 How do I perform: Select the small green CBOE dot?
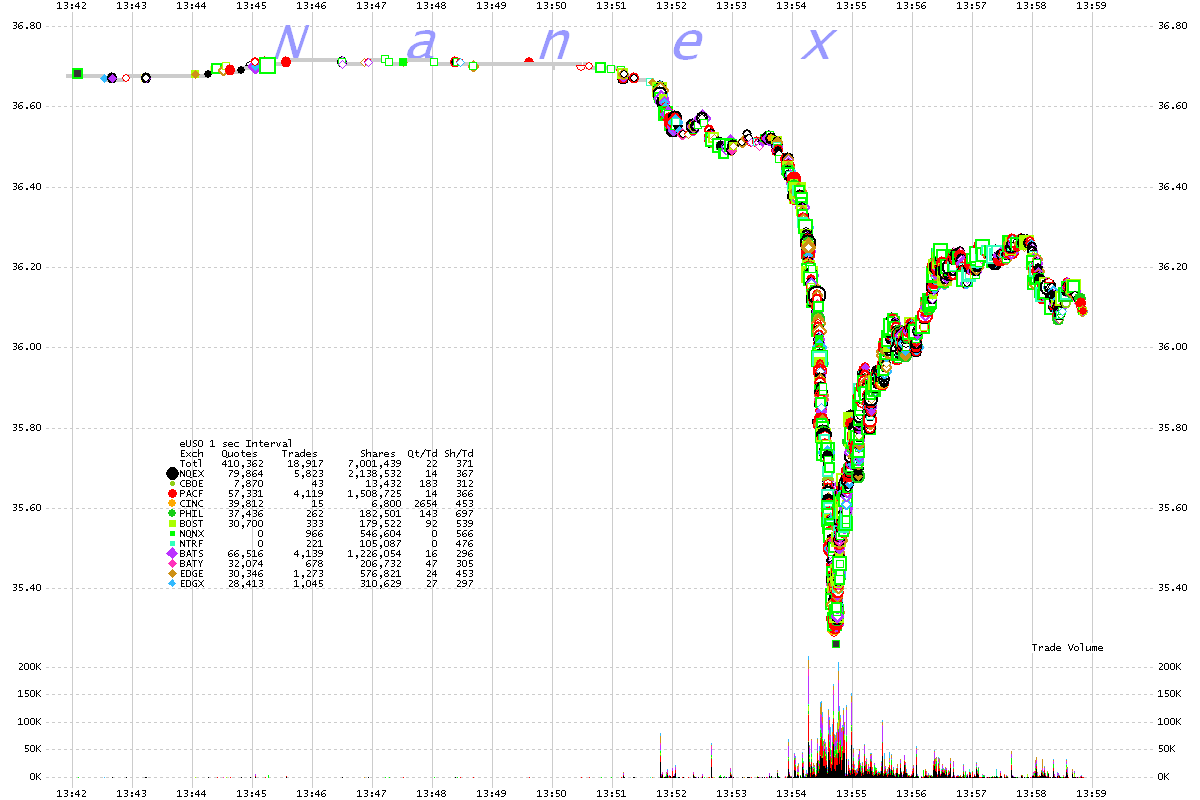pos(172,484)
